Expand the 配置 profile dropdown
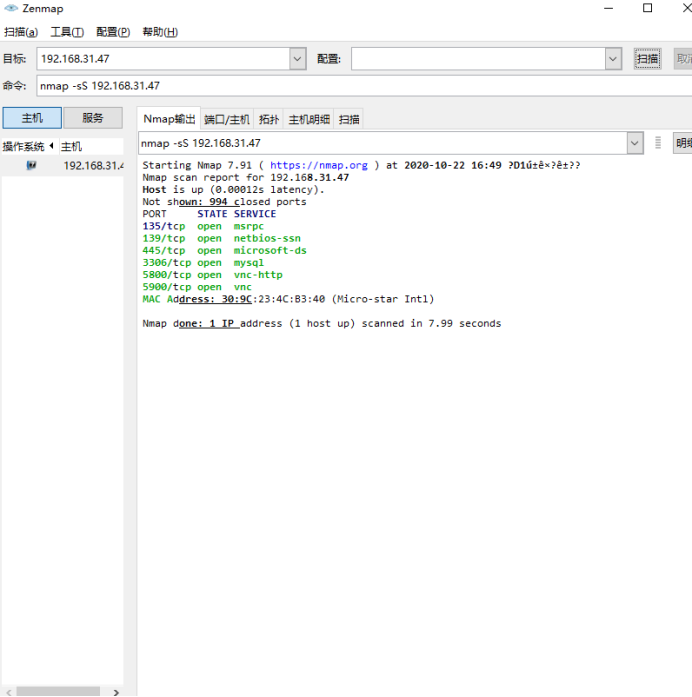Viewport: 692px width, 697px height. tap(613, 59)
